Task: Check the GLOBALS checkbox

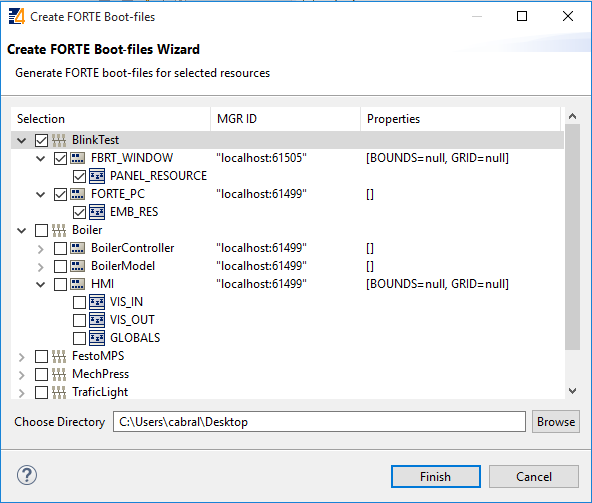Action: 79,338
